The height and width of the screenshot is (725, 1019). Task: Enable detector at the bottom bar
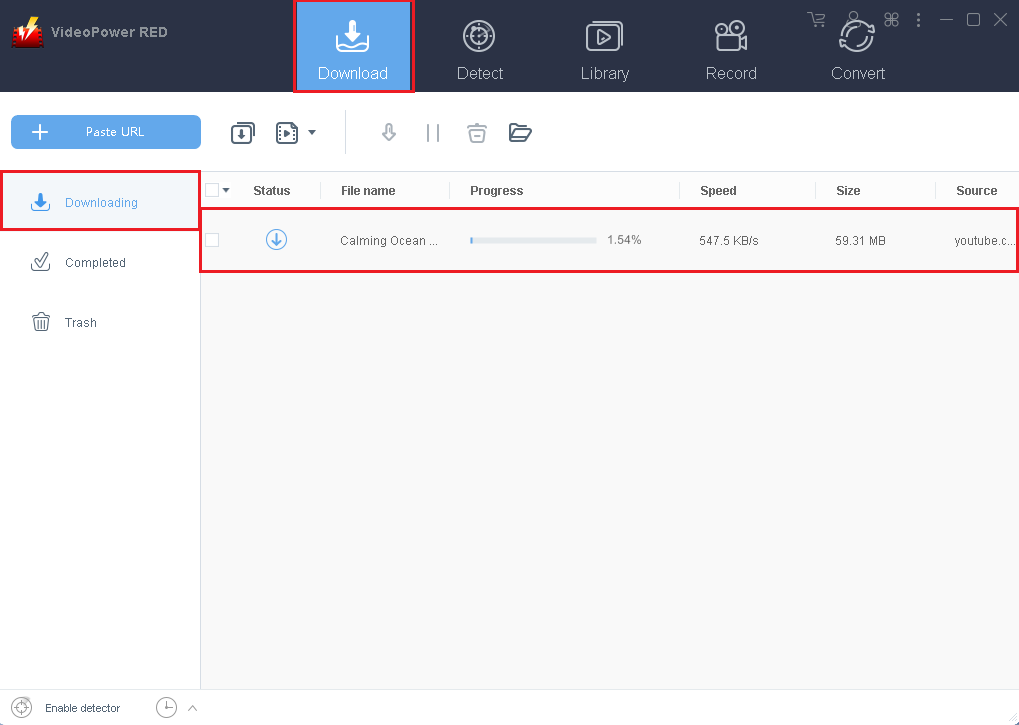click(x=23, y=707)
